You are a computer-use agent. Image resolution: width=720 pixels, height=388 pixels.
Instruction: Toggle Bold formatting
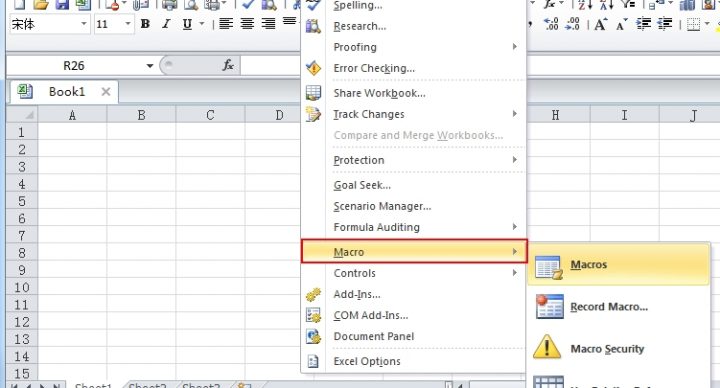tap(145, 24)
